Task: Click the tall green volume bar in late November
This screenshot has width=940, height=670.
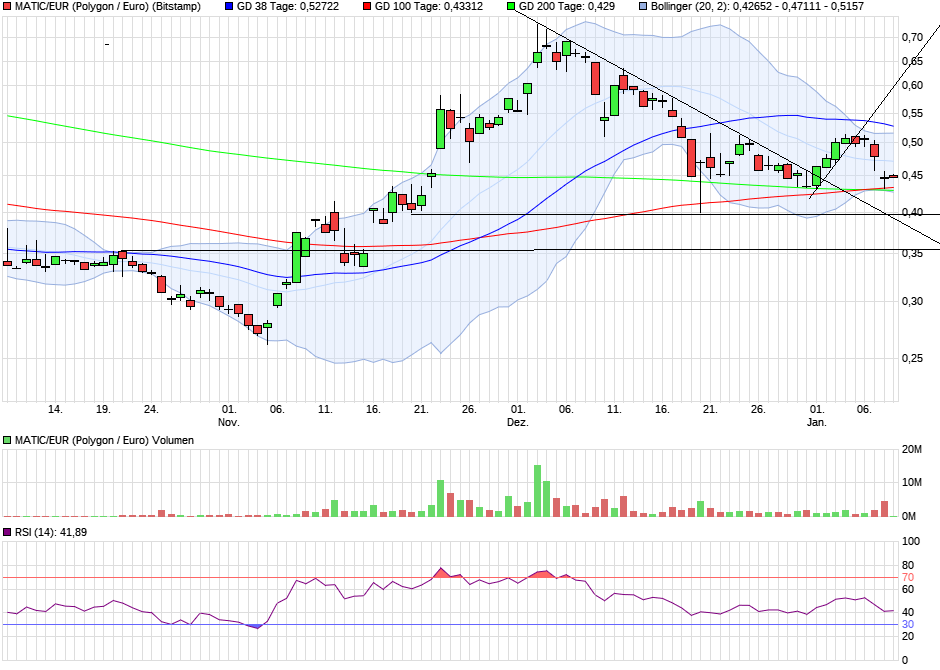Action: click(440, 498)
